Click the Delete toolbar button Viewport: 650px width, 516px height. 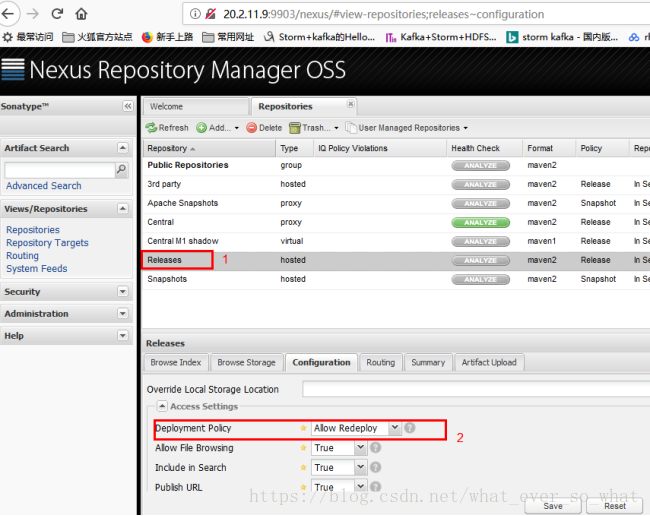264,128
